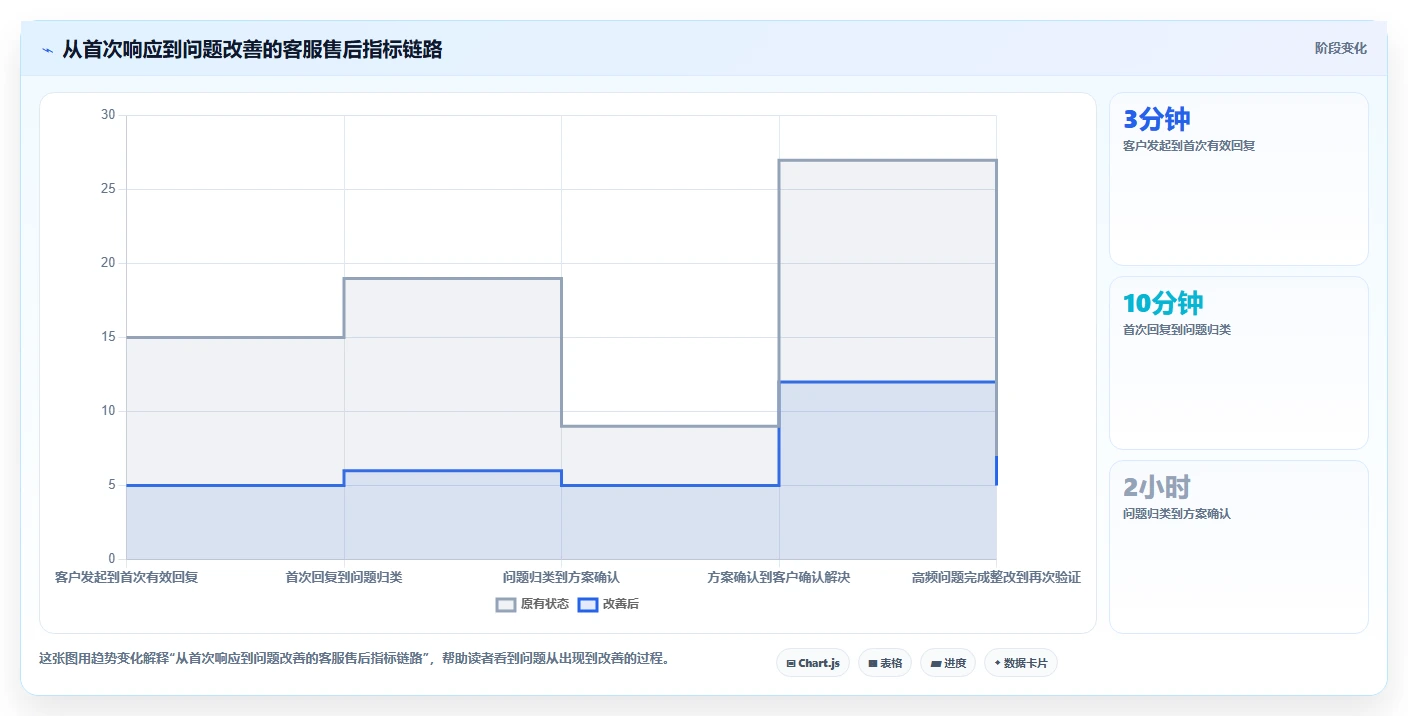Click the card caption 首次回复到问题归类
Viewport: 1408px width, 716px height.
(1177, 330)
